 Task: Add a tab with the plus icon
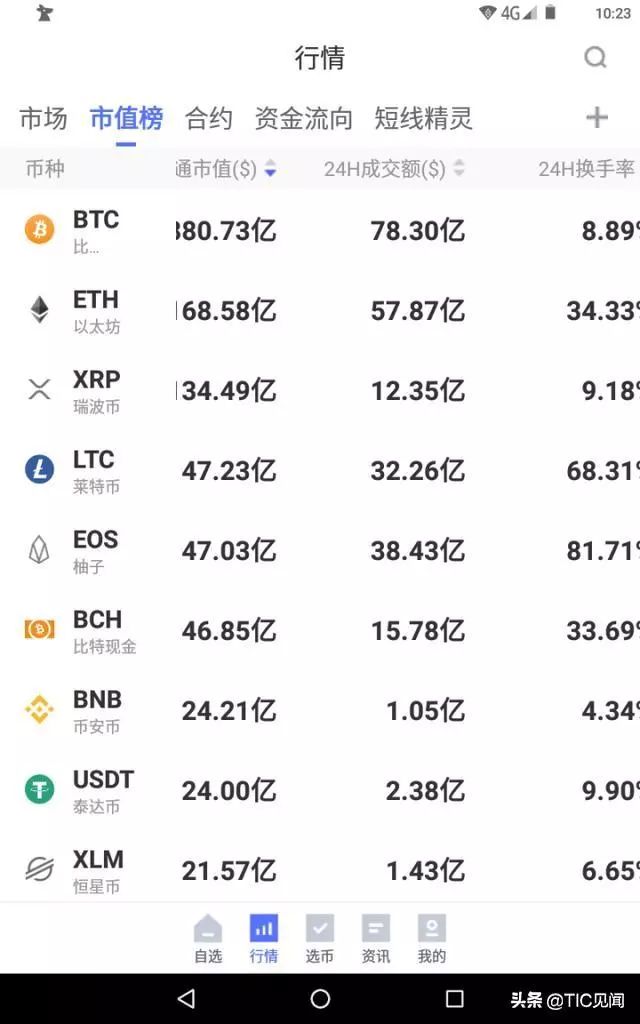point(597,118)
